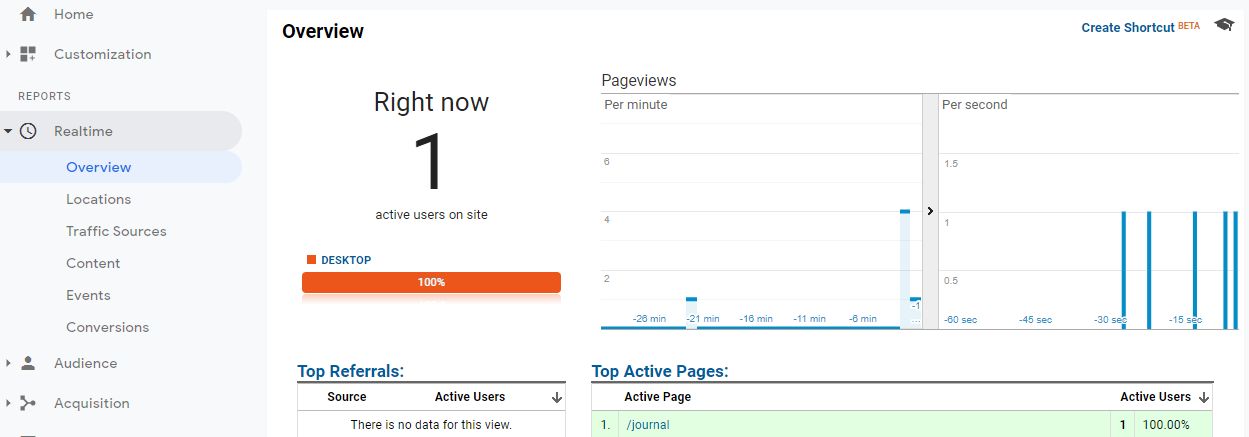This screenshot has height=437, width=1249.
Task: Sort Top Active Pages by Active Users arrow
Action: 1204,398
